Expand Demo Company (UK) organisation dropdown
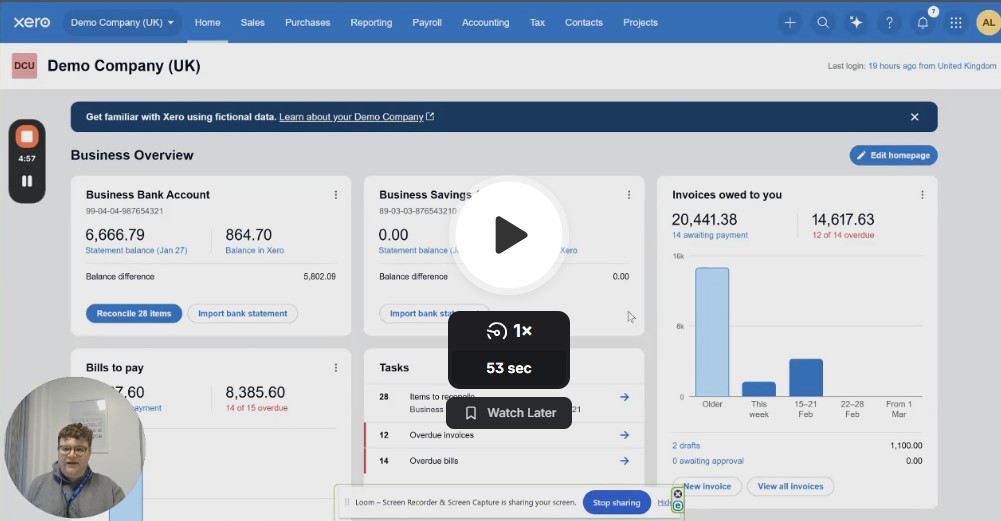Viewport: 1001px width, 521px height. (122, 22)
